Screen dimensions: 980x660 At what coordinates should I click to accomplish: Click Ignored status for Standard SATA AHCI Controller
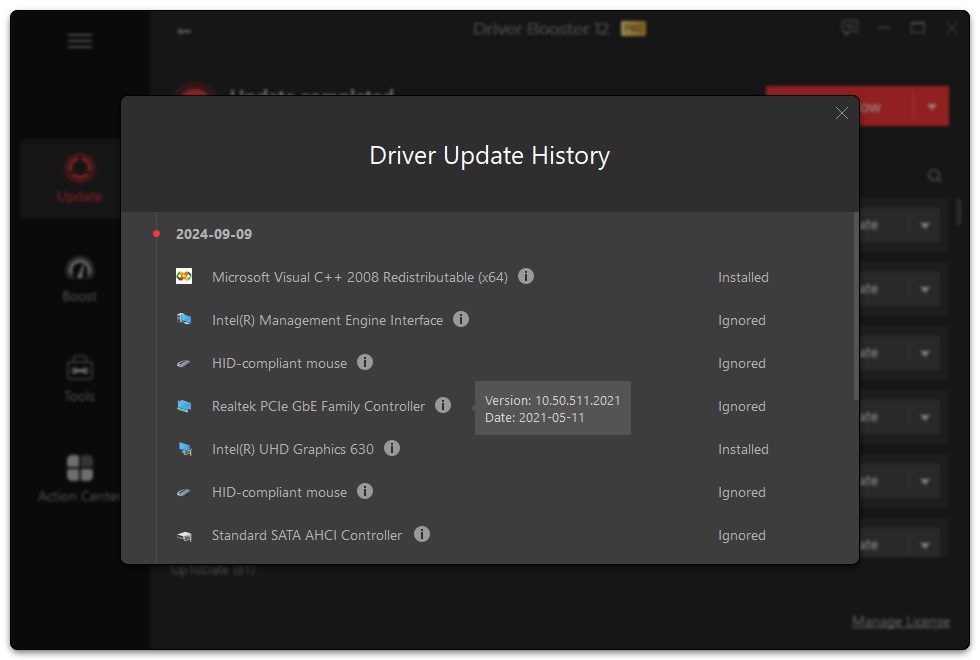pyautogui.click(x=741, y=536)
